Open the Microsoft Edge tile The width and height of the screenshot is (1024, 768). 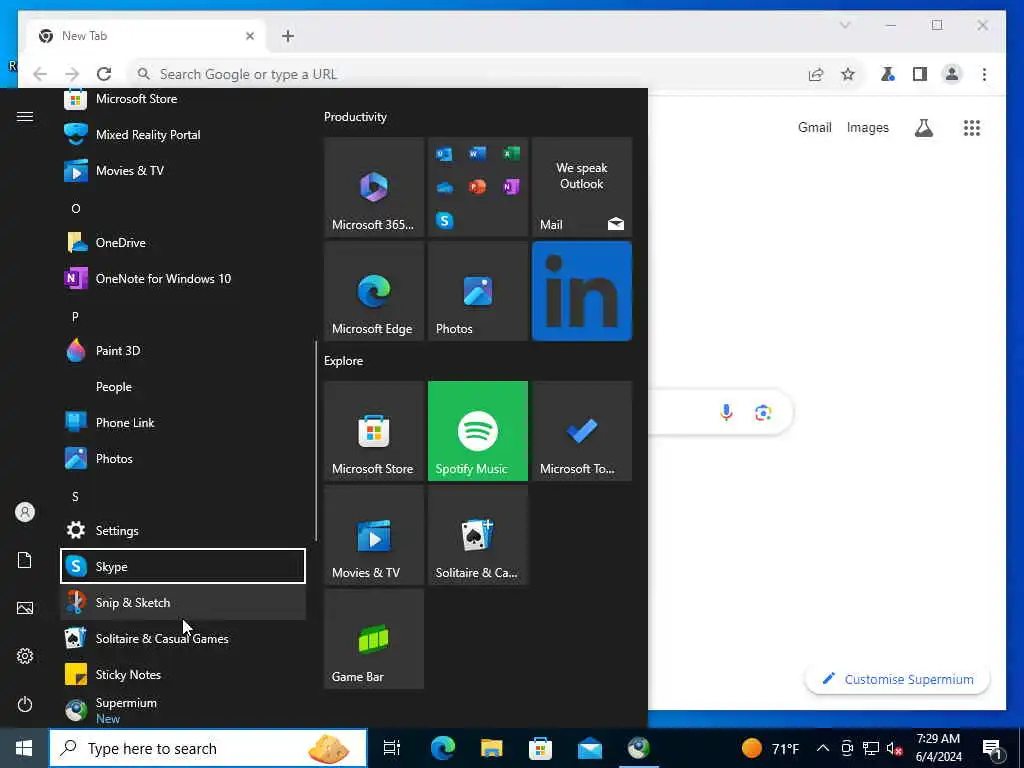374,291
